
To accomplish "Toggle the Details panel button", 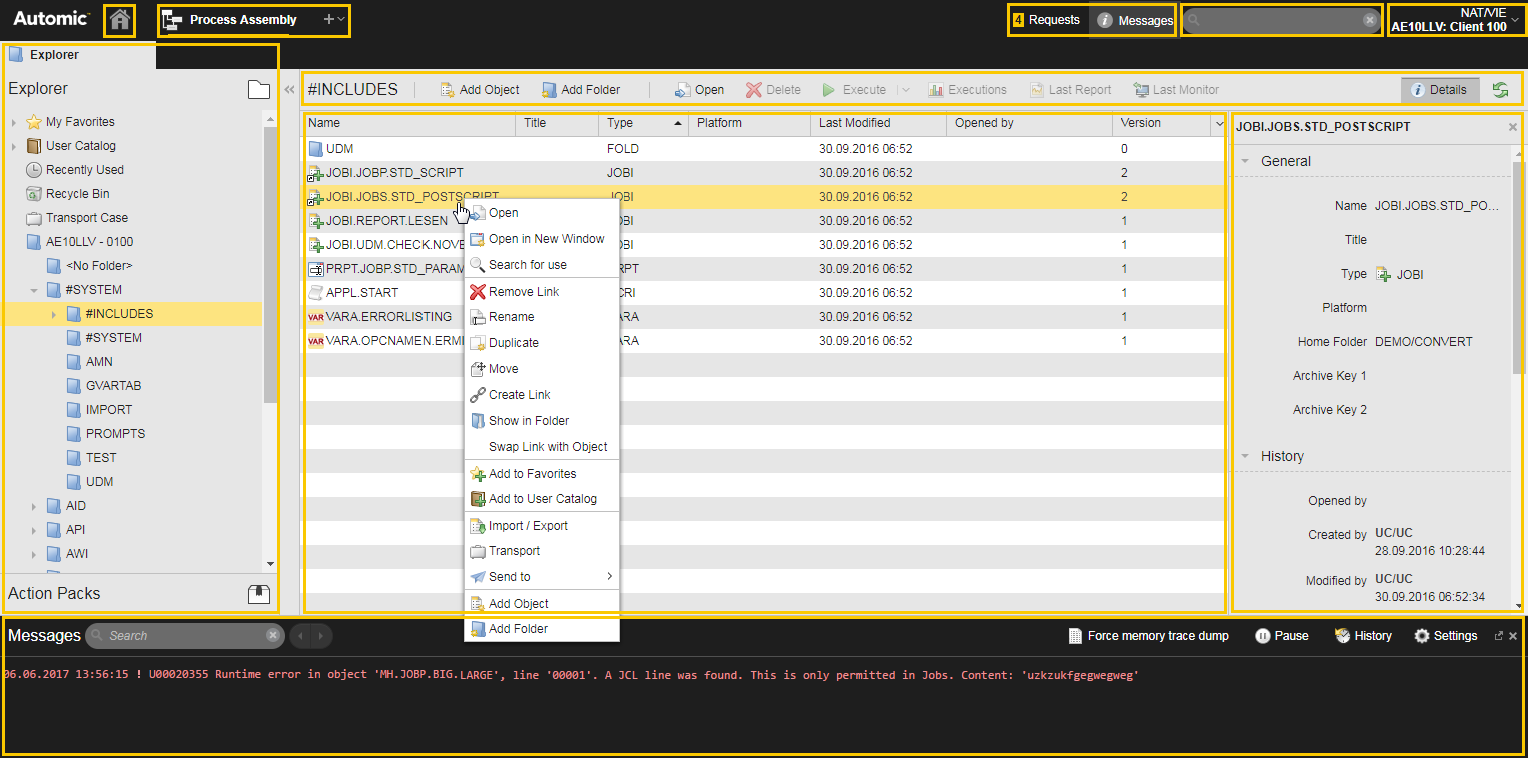I will (x=1439, y=90).
